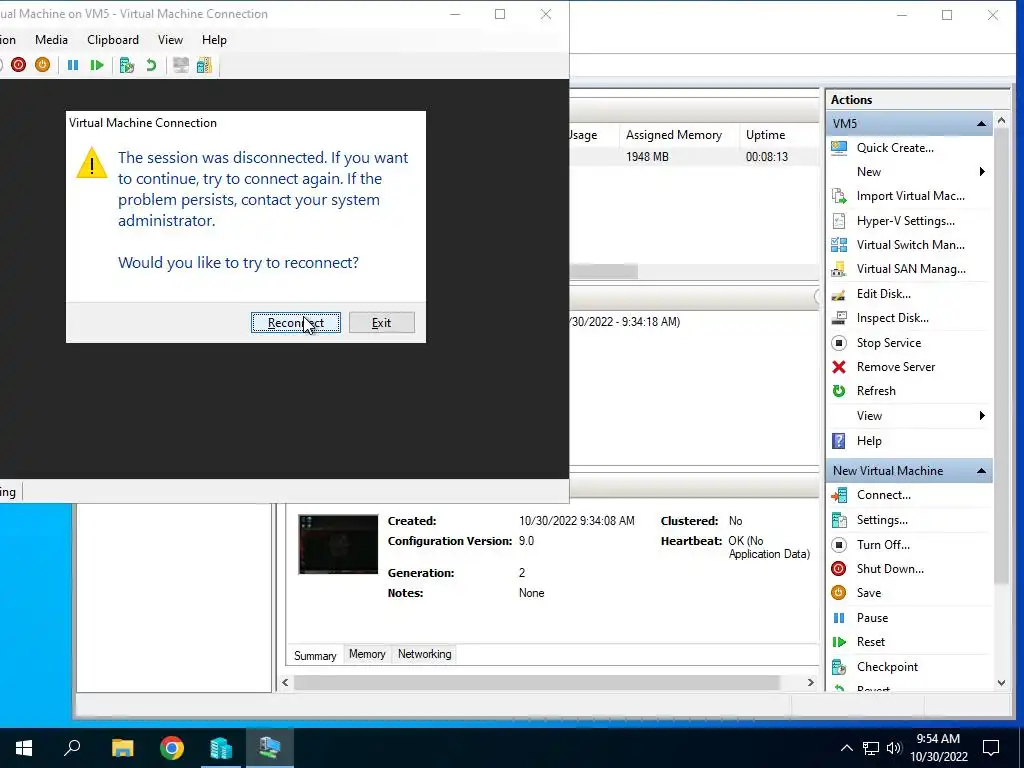The height and width of the screenshot is (768, 1024).
Task: Click the Hyper-V Settings icon
Action: [x=839, y=221]
